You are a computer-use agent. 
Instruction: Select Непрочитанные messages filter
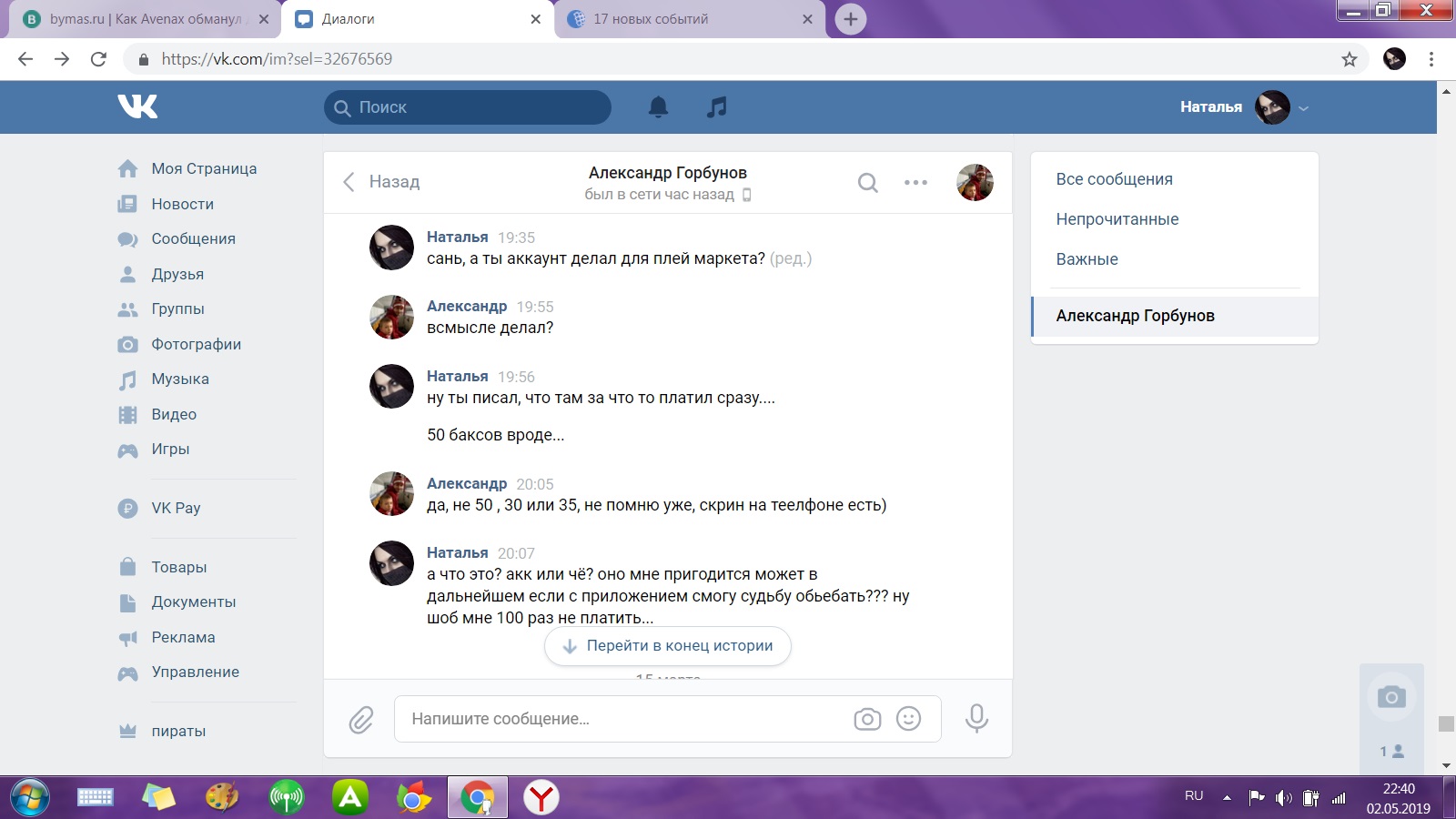click(1117, 219)
